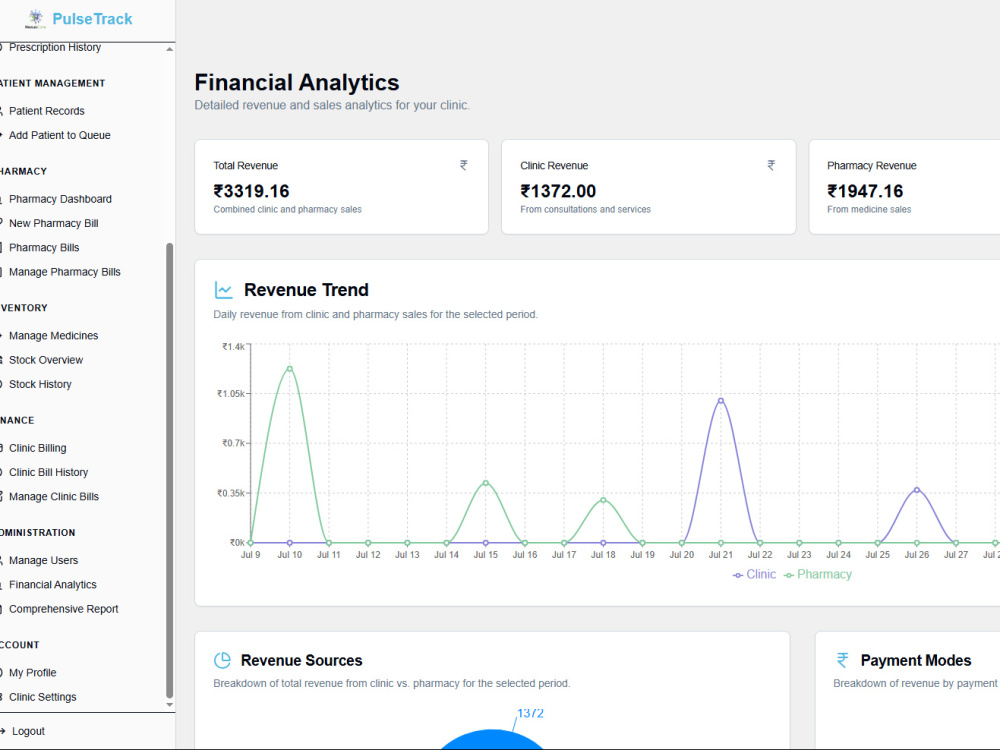Click Total Revenue value ₹3319.16
1000x750 pixels.
tap(251, 191)
